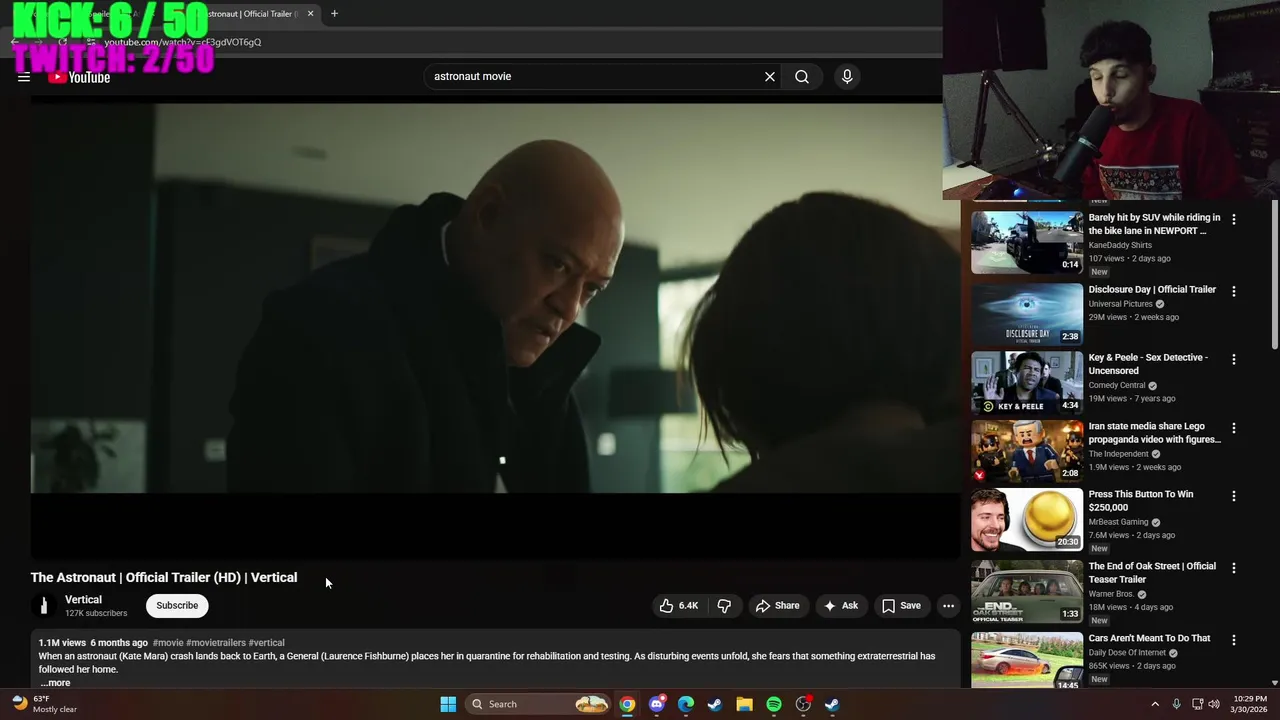Open the YouTube guide hamburger menu
1280x720 pixels.
(24, 77)
